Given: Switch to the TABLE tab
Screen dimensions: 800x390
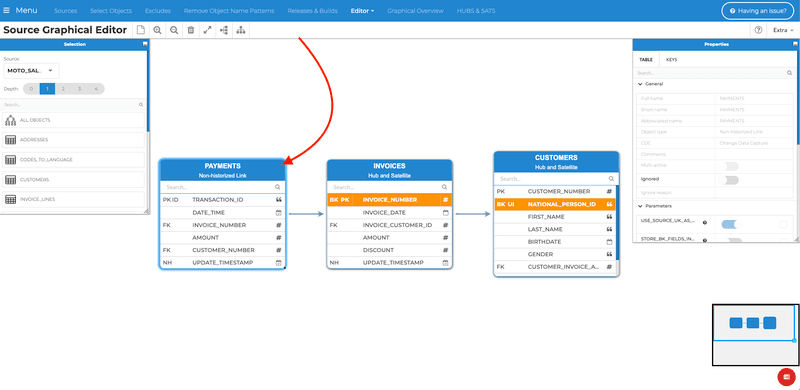Looking at the screenshot, I should 646,60.
